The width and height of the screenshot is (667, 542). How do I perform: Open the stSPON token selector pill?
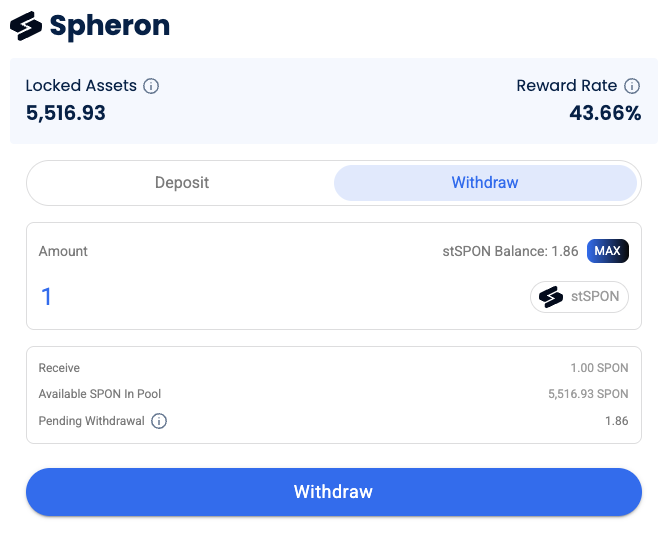(x=579, y=297)
